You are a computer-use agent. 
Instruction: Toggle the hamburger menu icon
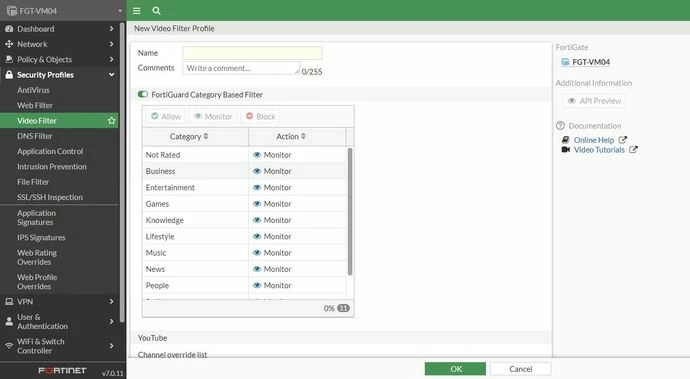[137, 11]
